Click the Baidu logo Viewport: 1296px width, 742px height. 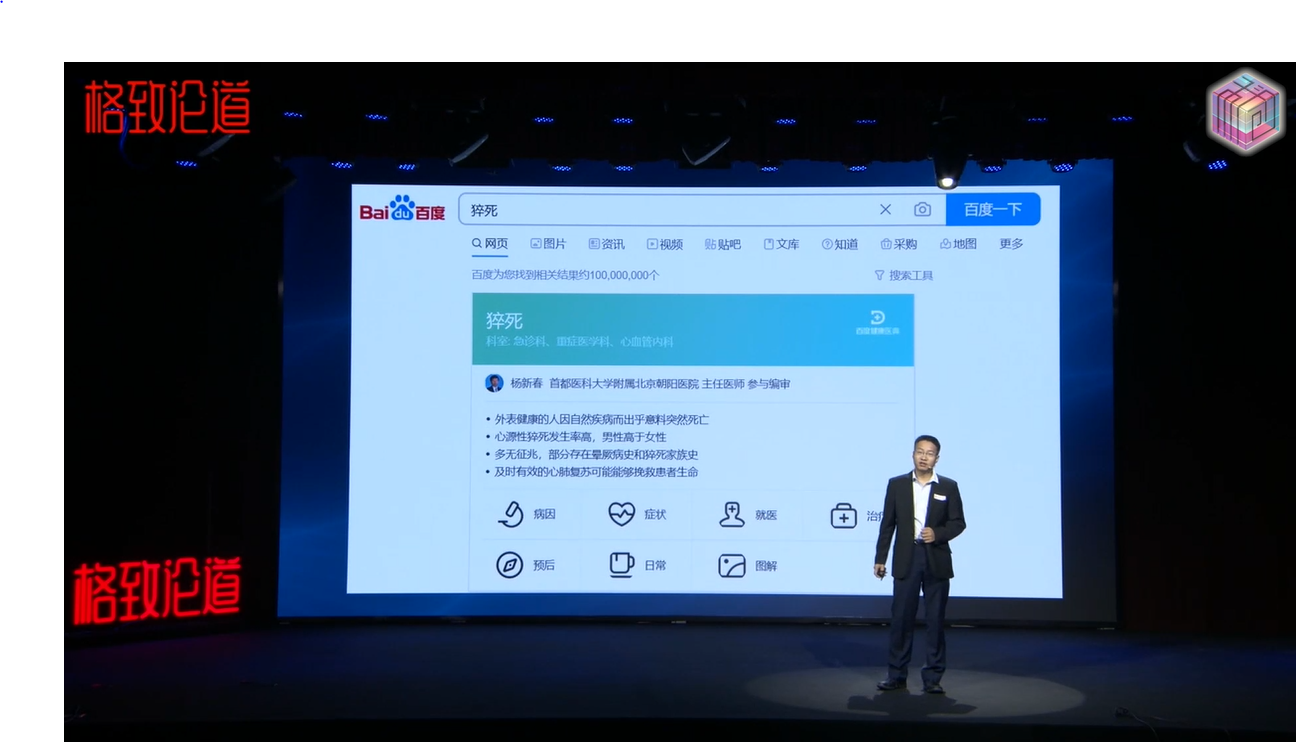point(402,210)
